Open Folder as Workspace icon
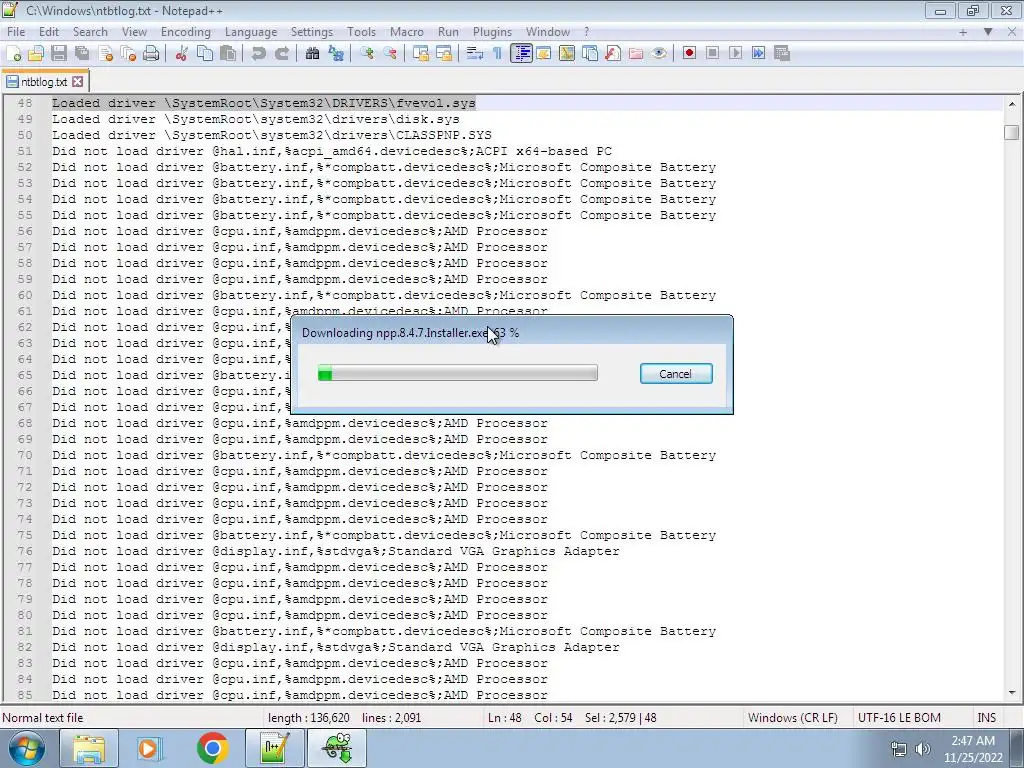This screenshot has width=1024, height=768. (x=636, y=54)
